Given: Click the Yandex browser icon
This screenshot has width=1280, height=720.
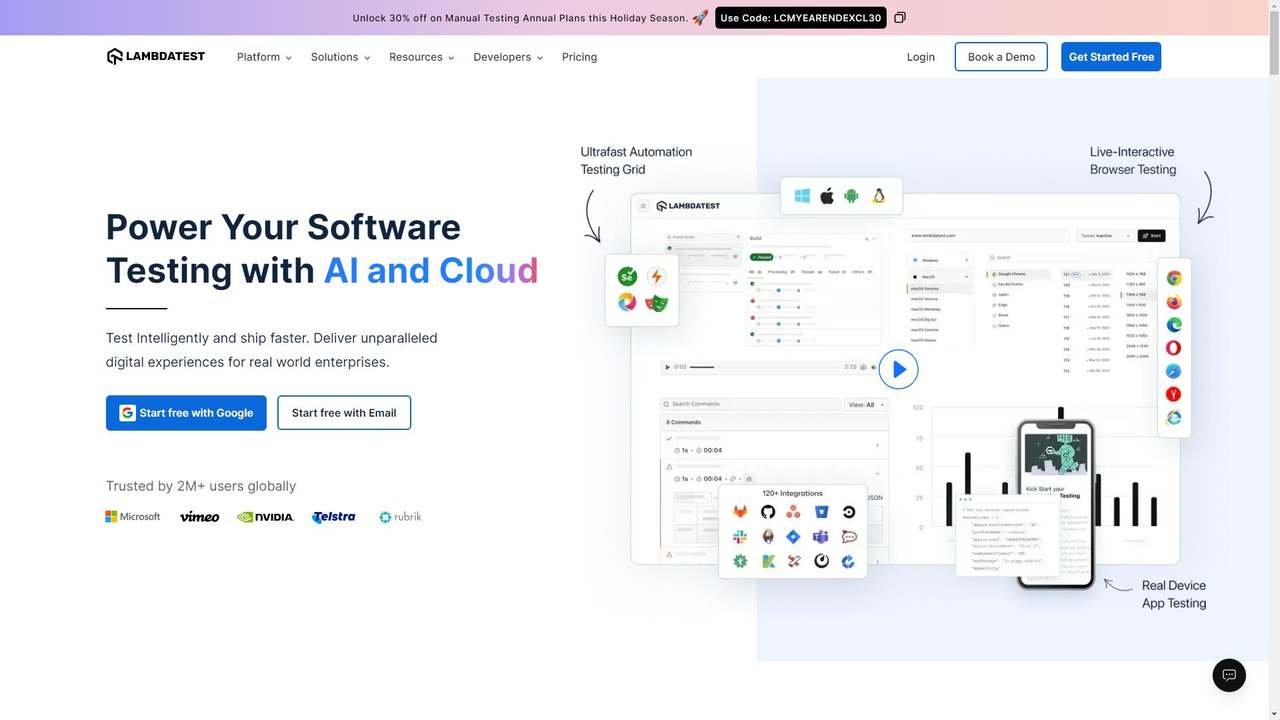Looking at the screenshot, I should click(1174, 394).
